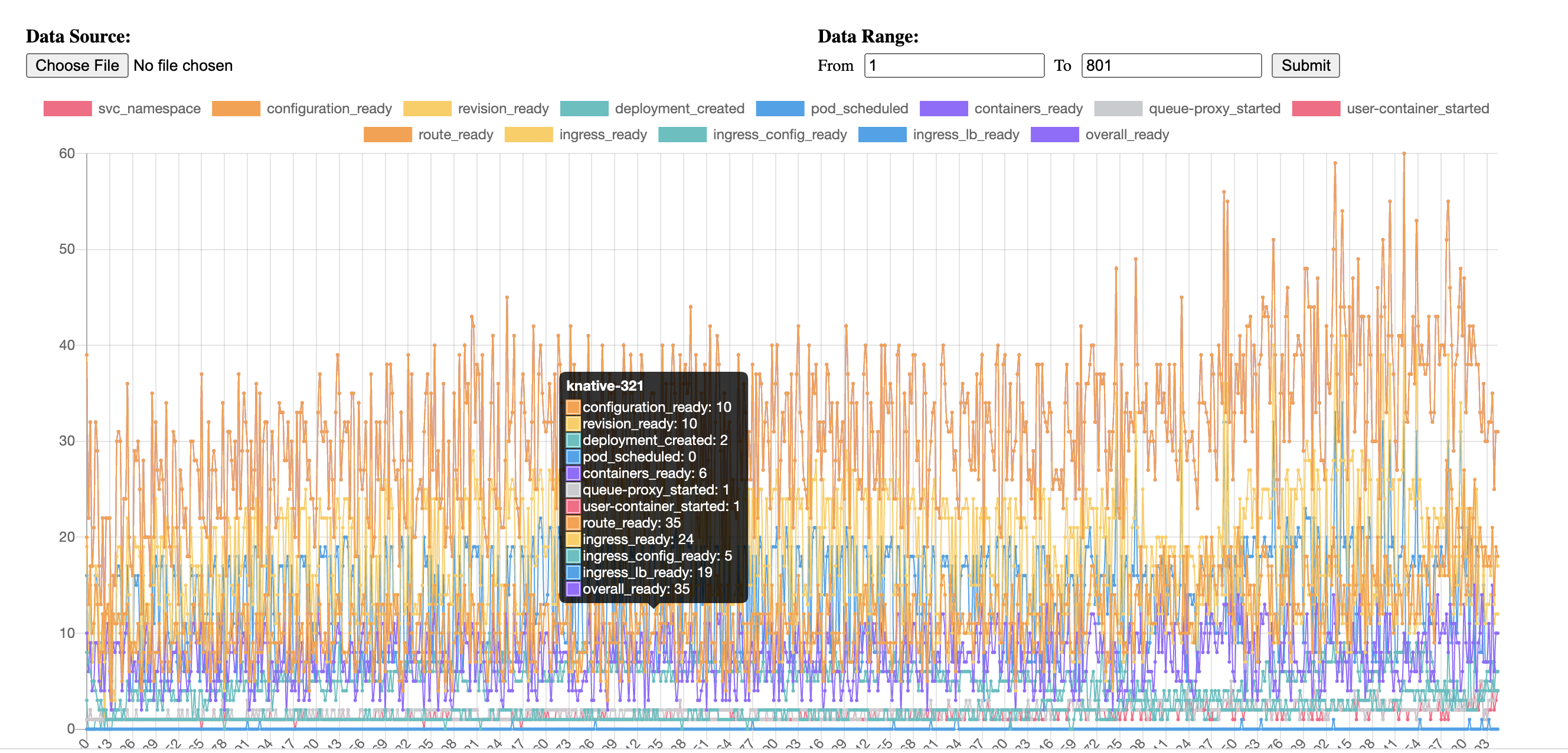Toggle the overall_ready legend label
The height and width of the screenshot is (753, 1568).
[1126, 135]
